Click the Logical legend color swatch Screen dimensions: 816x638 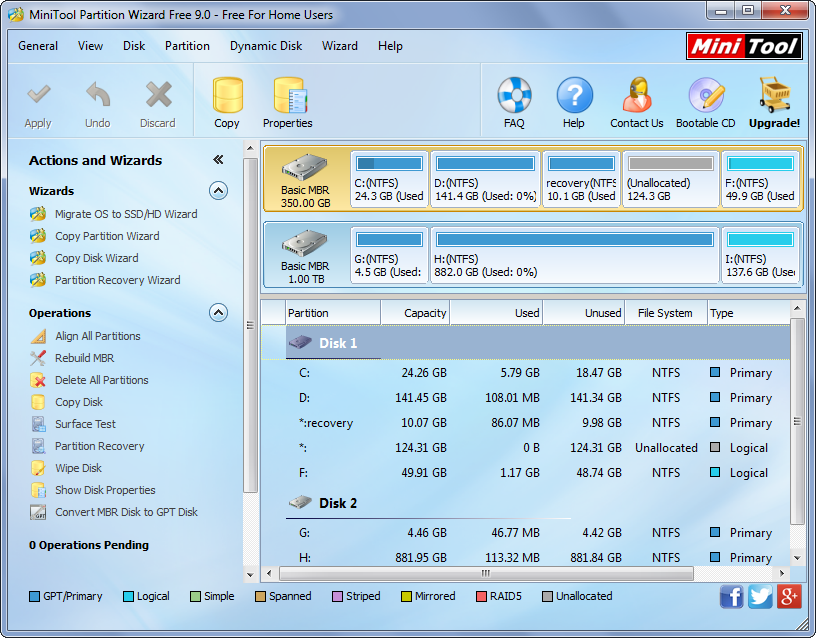(x=128, y=596)
